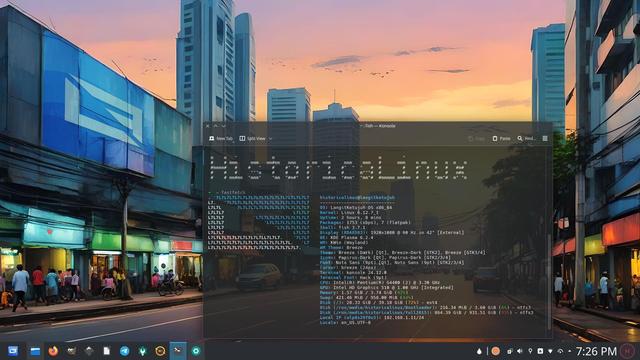Viewport: 640px width, 360px height.
Task: Open the file manager from the taskbar
Action: pyautogui.click(x=35, y=351)
